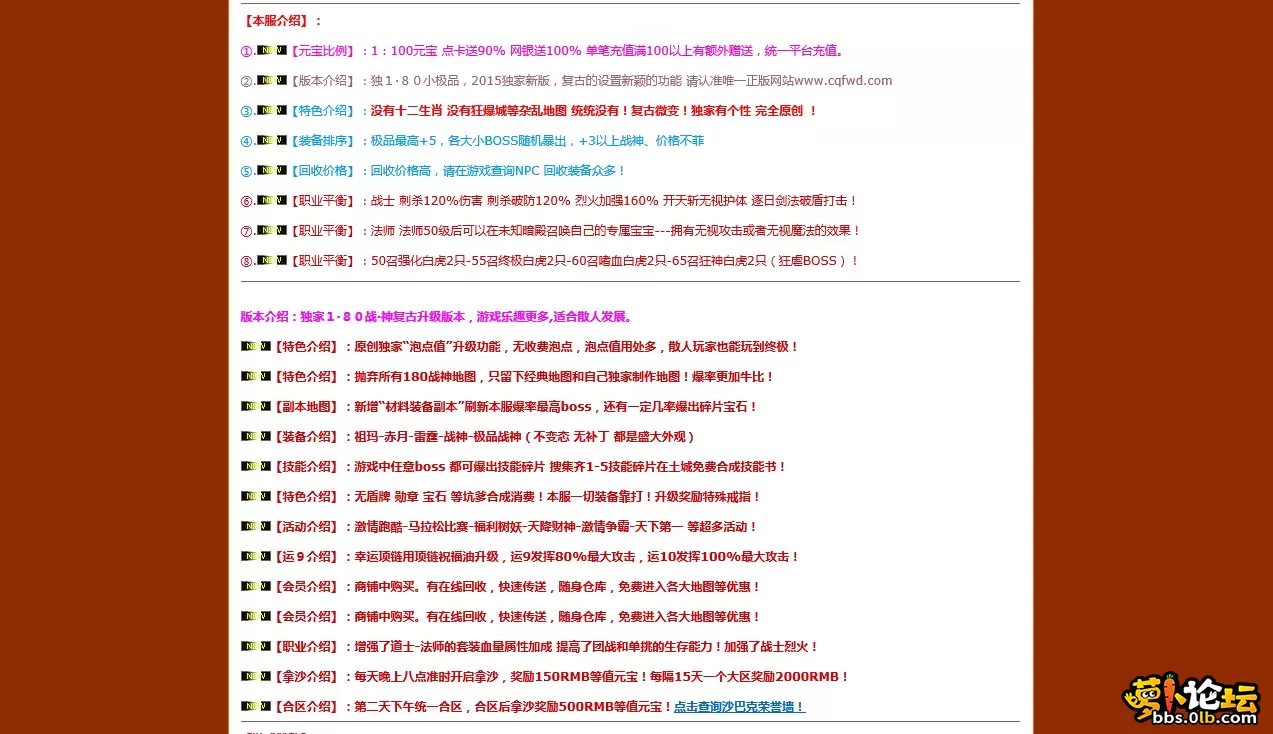Click the NEW icon next to 【拿沙介绍】

point(254,676)
